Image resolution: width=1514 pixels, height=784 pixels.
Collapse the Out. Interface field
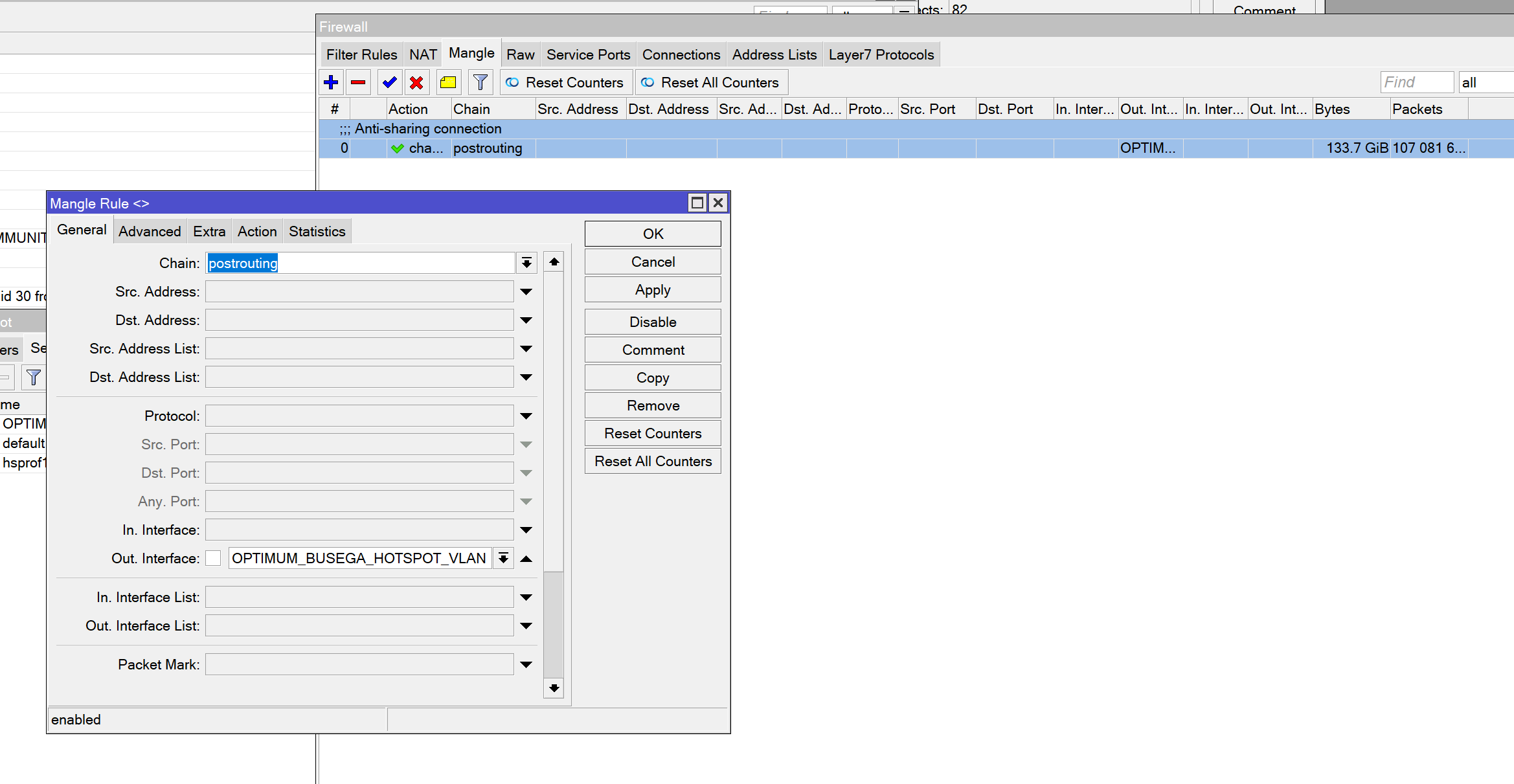coord(526,559)
